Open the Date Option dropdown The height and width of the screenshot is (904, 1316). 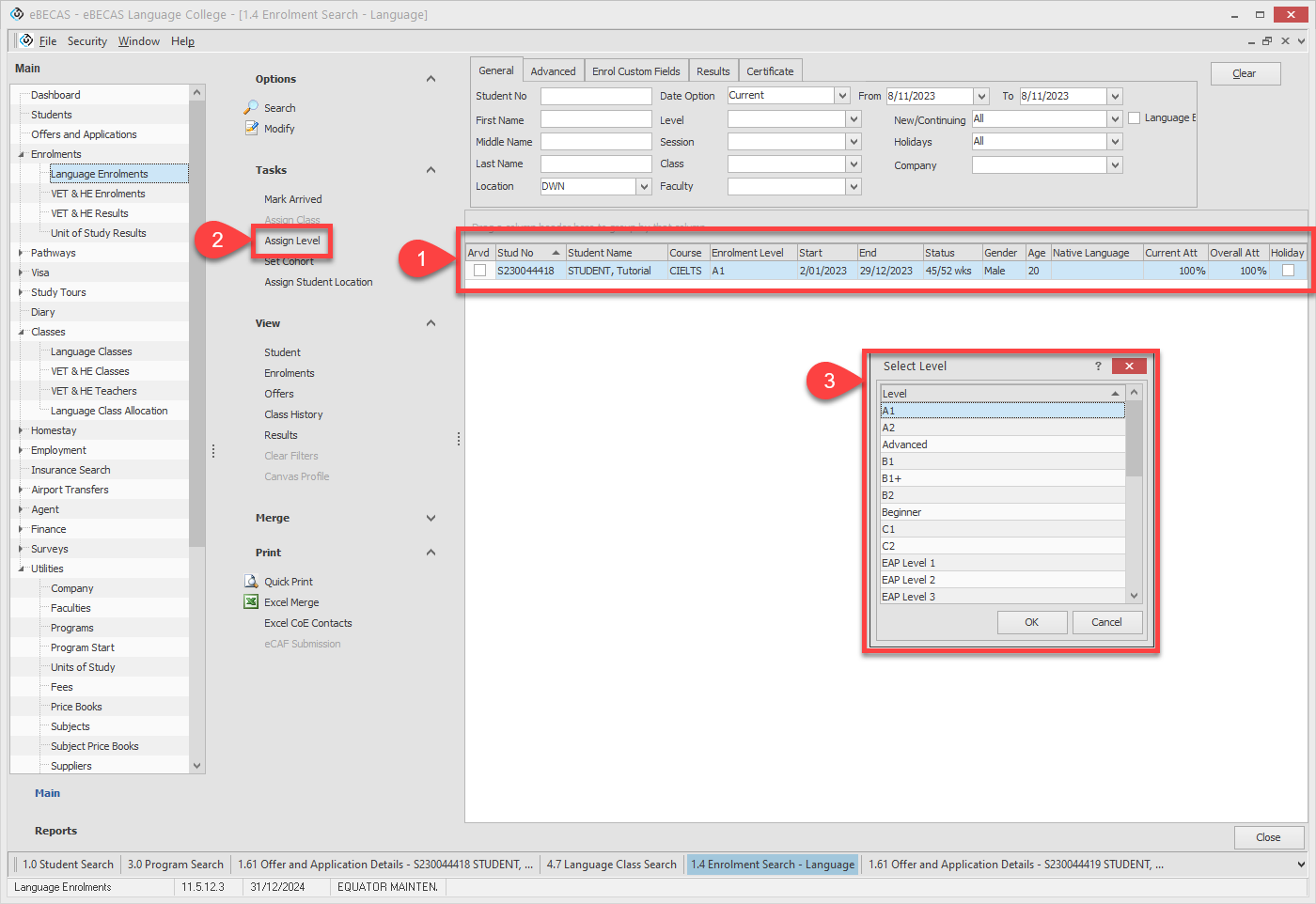coord(842,96)
